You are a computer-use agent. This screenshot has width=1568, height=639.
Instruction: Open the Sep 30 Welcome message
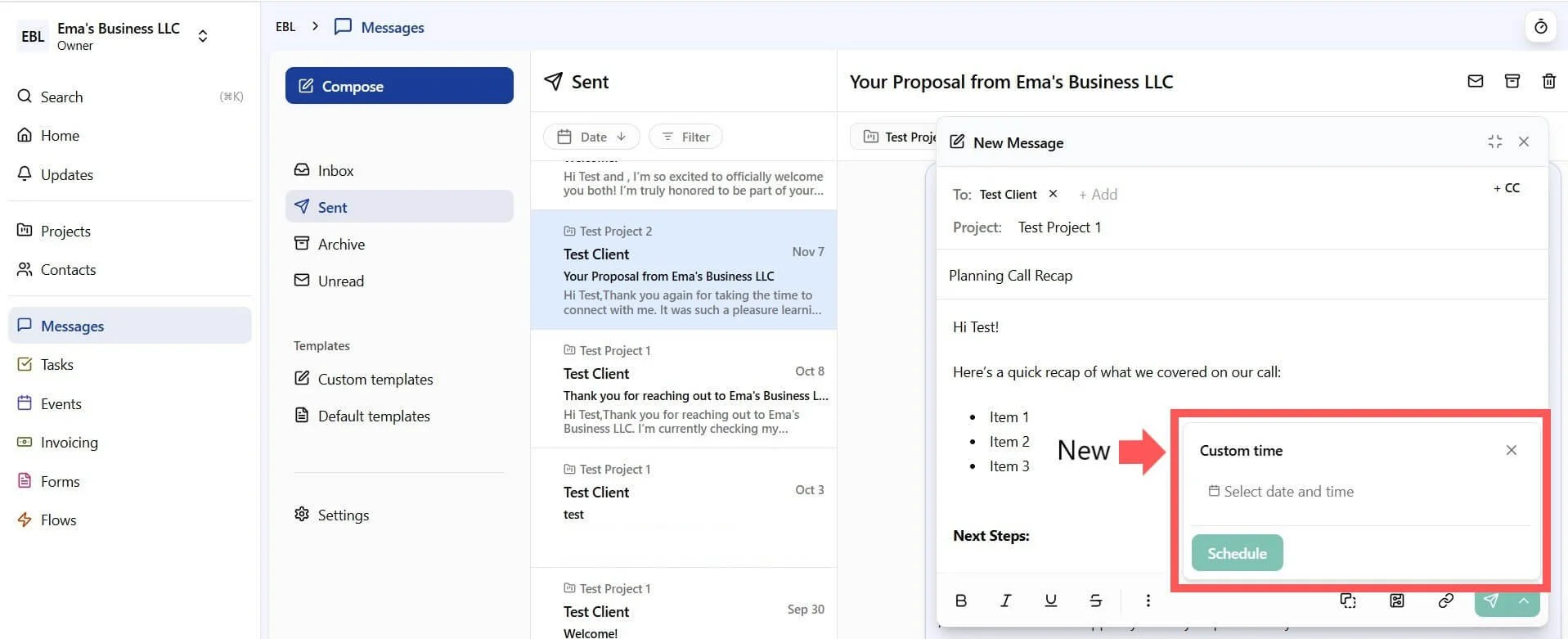684,605
